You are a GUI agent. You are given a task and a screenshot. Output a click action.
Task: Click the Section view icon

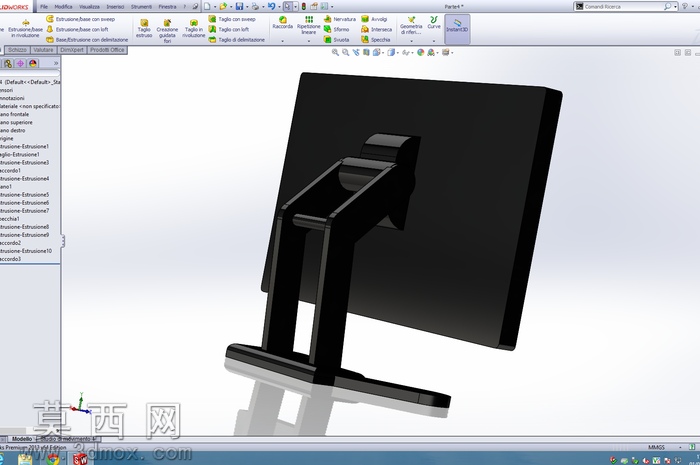click(366, 53)
